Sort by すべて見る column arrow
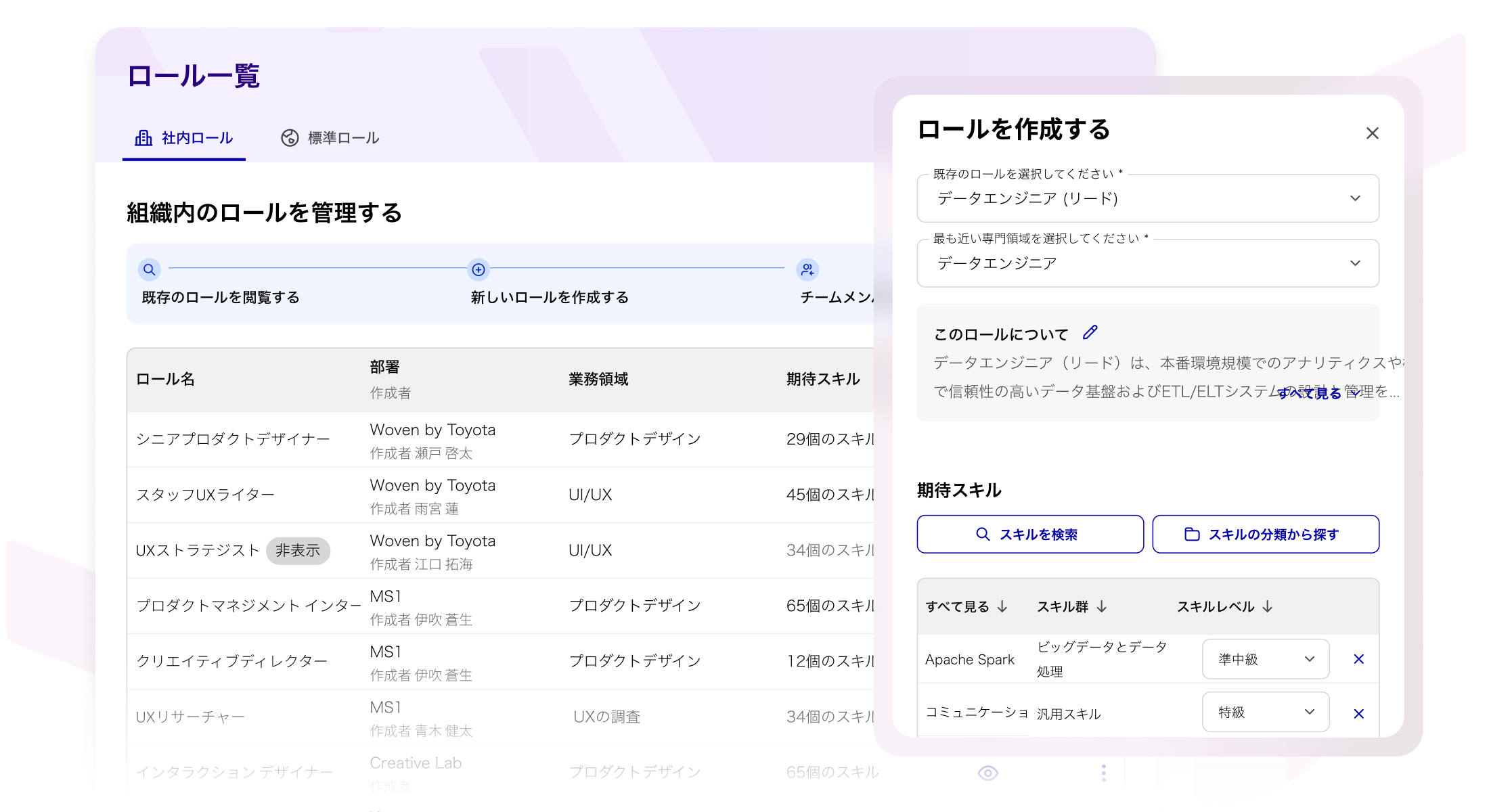Viewport: 1489px width, 812px height. (x=1002, y=606)
